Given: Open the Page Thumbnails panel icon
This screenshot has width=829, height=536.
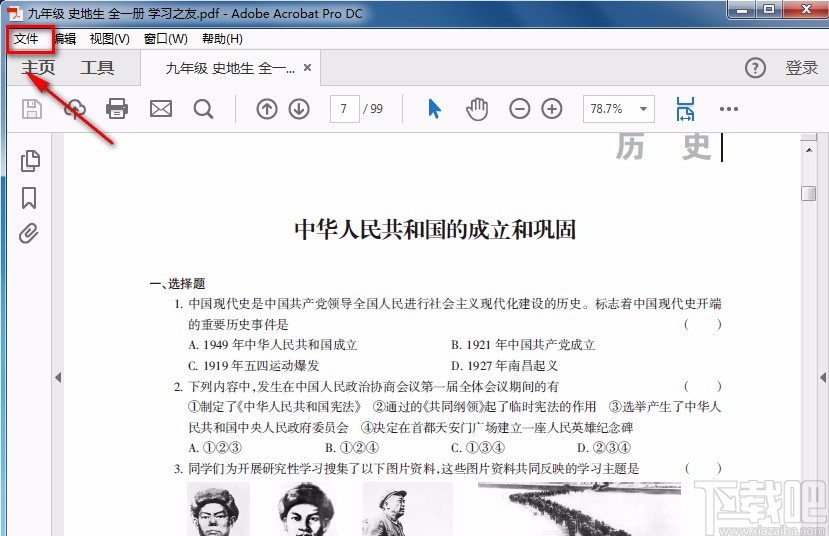Looking at the screenshot, I should point(30,161).
